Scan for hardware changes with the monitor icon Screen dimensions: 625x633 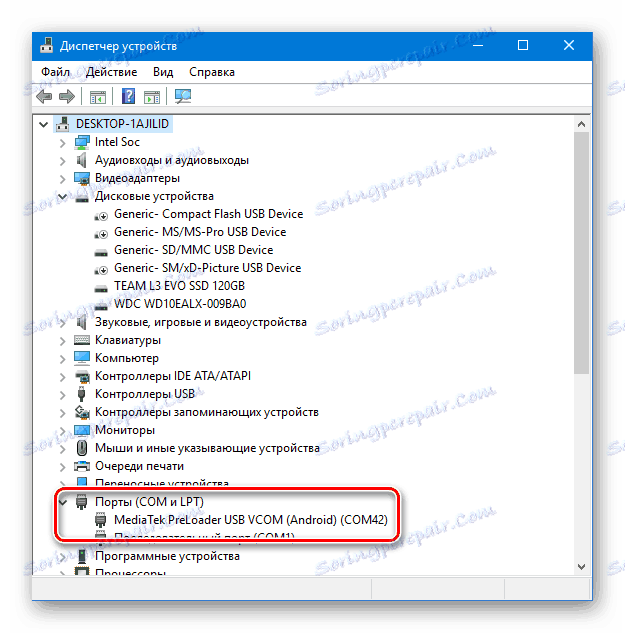click(183, 96)
